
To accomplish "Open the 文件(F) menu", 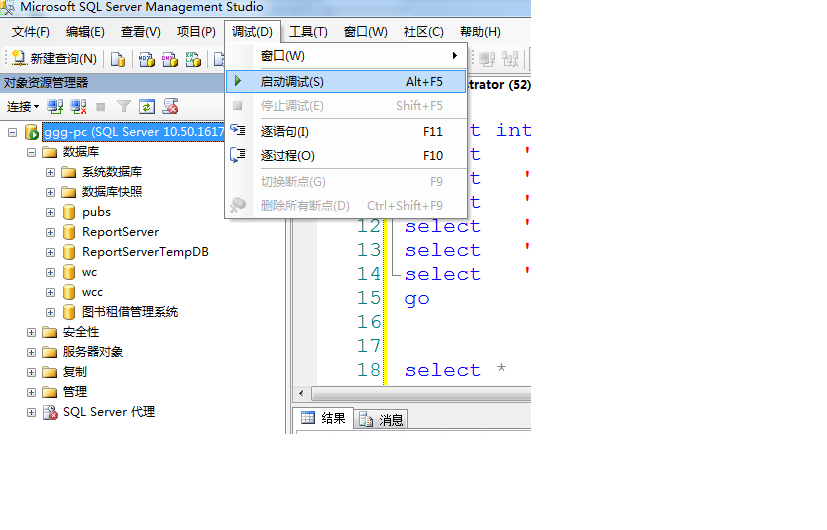I will pyautogui.click(x=31, y=32).
